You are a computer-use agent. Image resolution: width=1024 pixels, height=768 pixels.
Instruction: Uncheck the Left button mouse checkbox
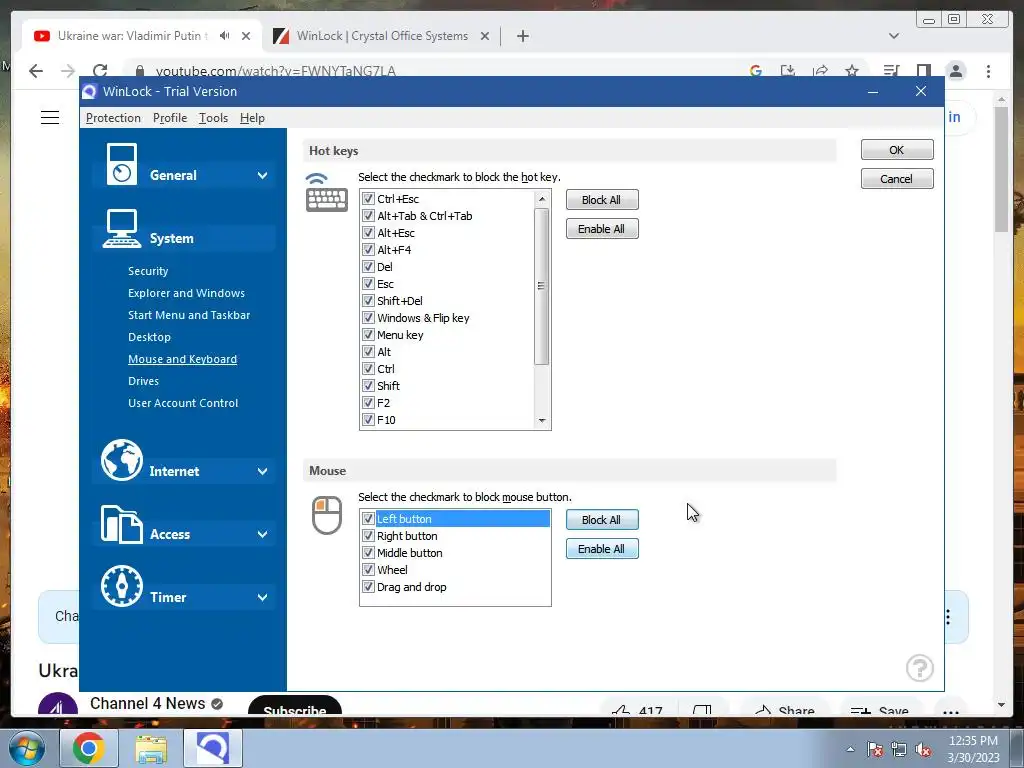click(368, 519)
